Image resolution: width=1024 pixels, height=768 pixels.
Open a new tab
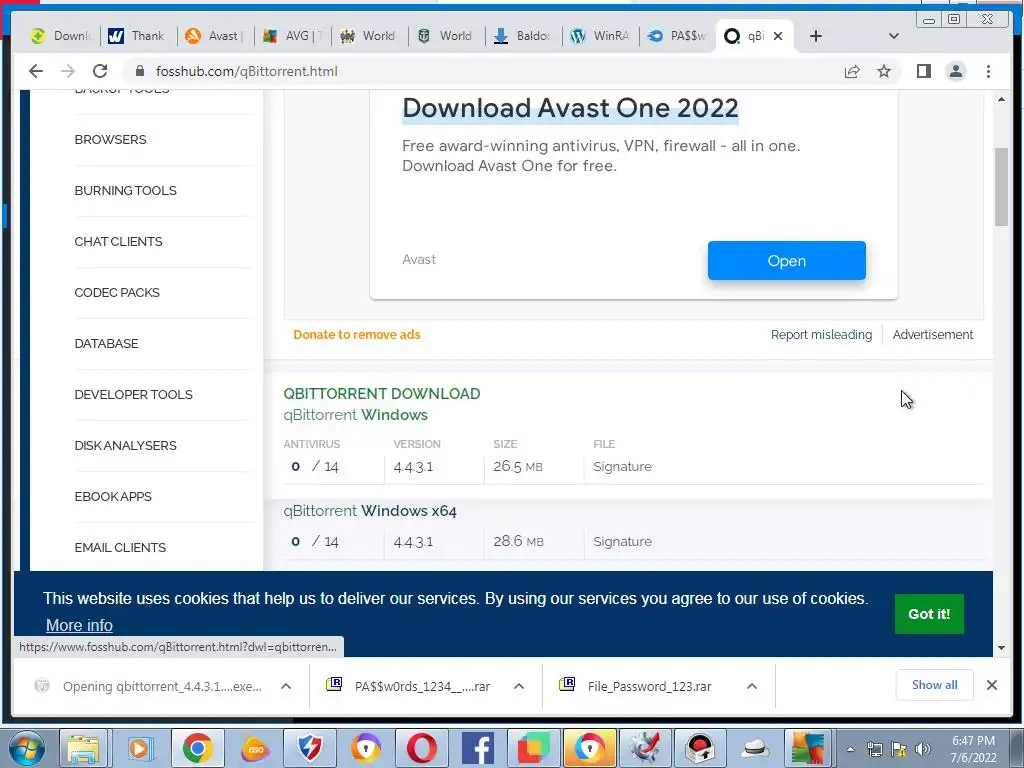(816, 36)
